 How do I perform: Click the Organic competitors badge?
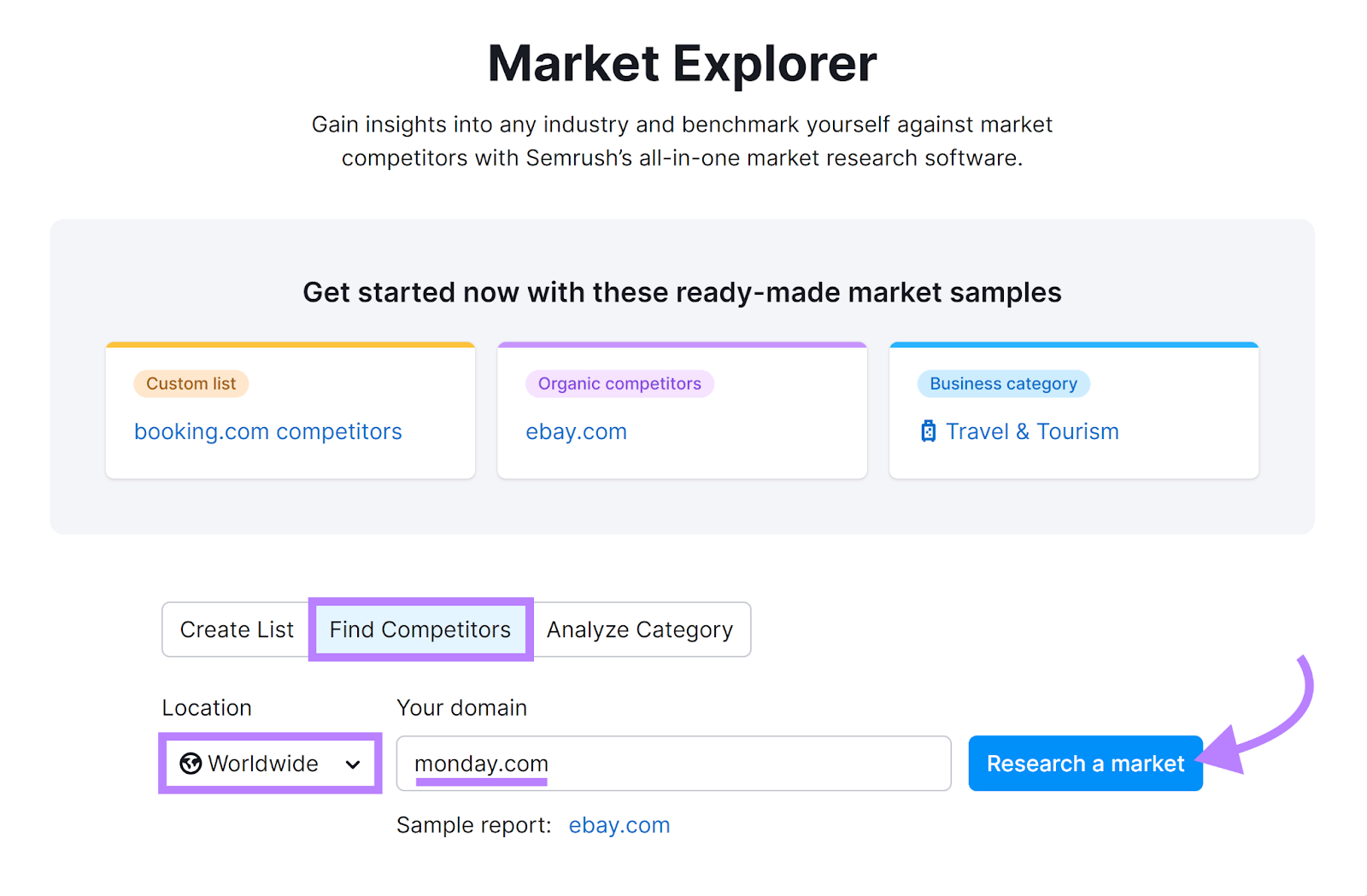[x=619, y=384]
